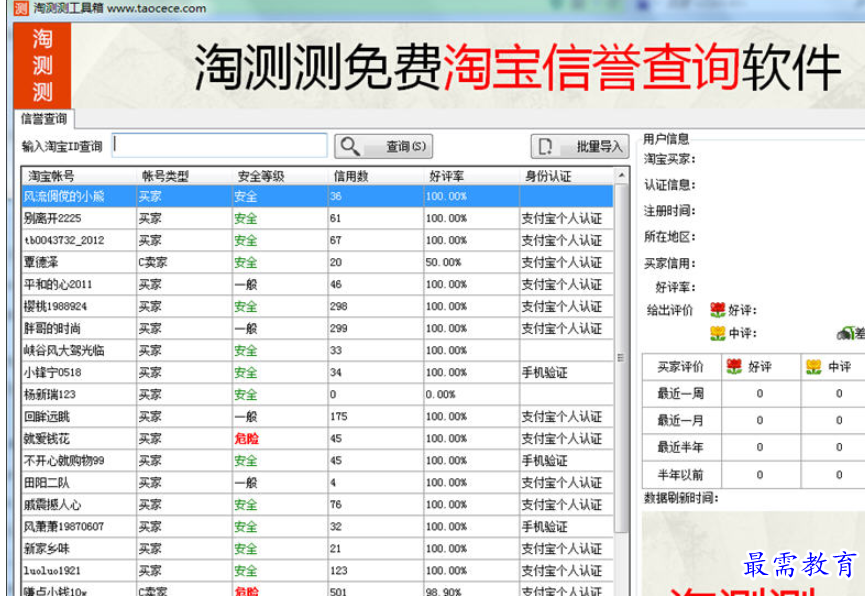The height and width of the screenshot is (596, 865).
Task: Select the account 小锋宁0518
Action: 52,373
